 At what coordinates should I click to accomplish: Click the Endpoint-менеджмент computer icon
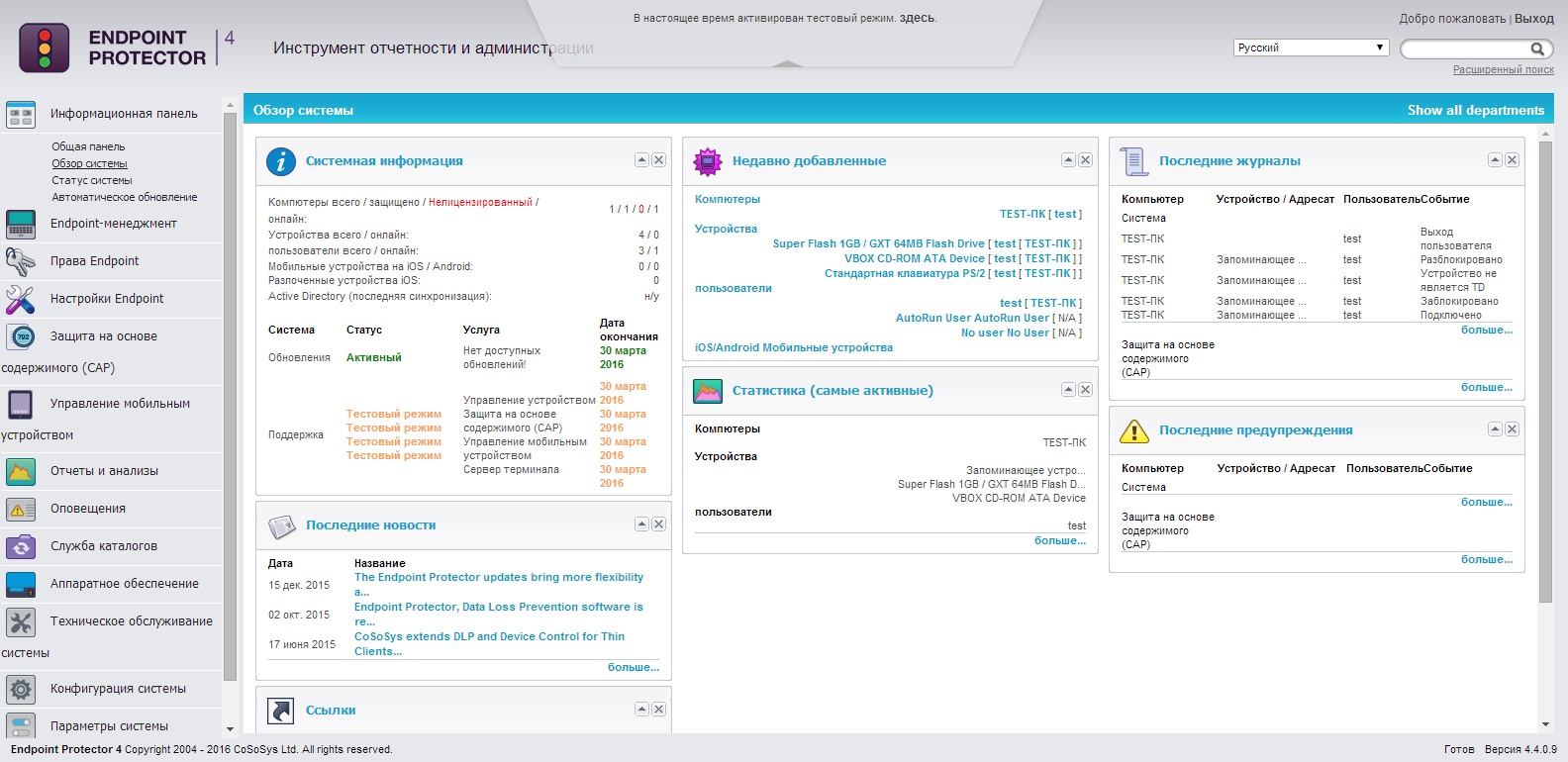tap(21, 224)
